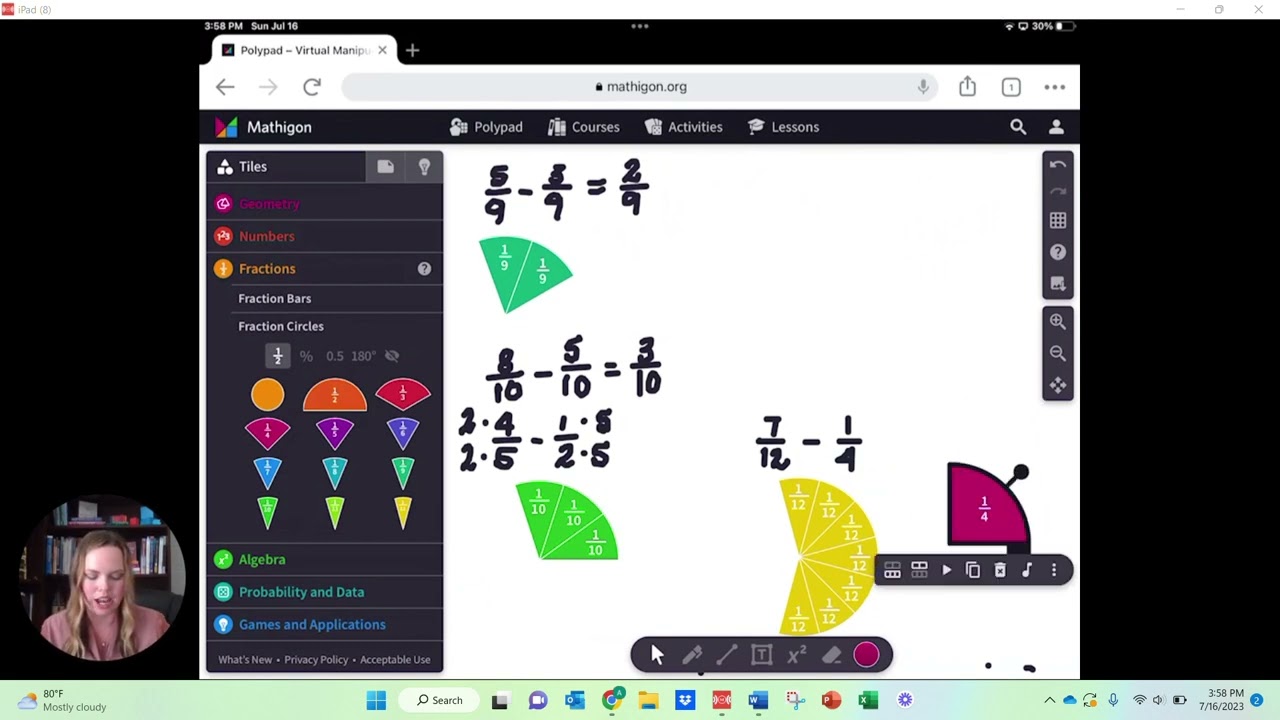This screenshot has width=1280, height=720.
Task: Expand the Numbers tile category
Action: [x=324, y=236]
